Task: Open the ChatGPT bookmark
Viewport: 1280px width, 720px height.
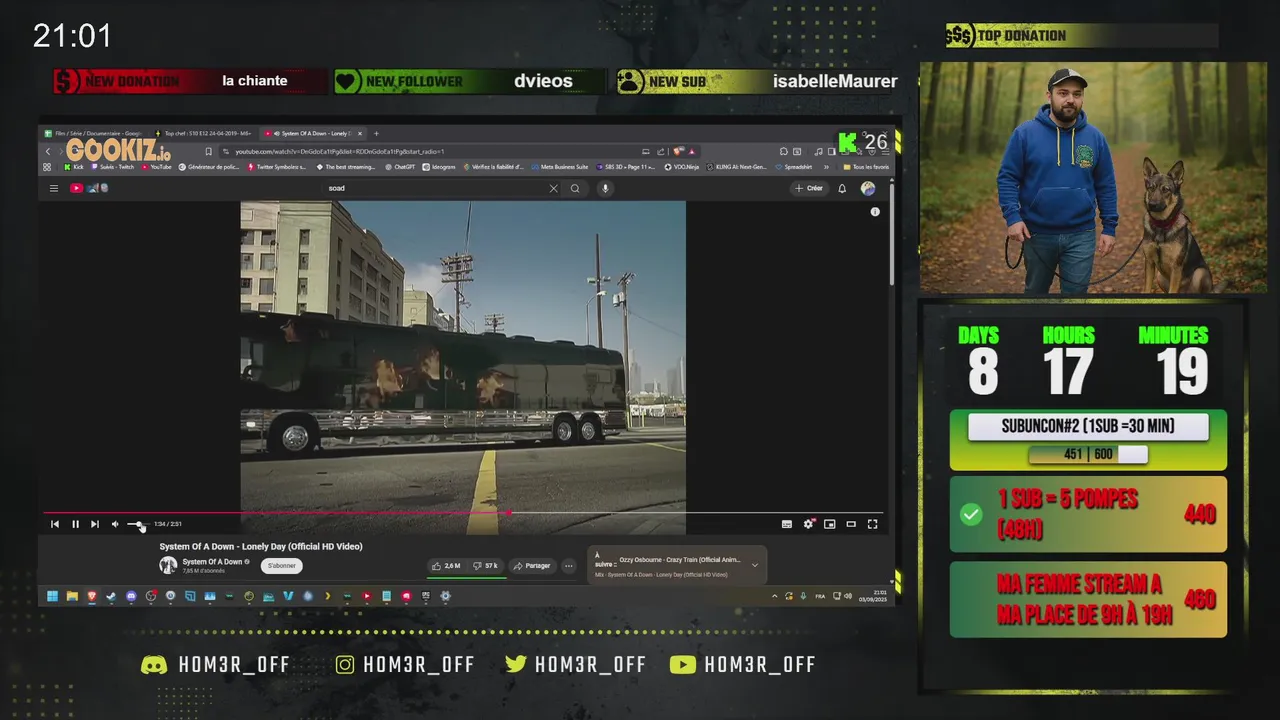Action: (399, 167)
